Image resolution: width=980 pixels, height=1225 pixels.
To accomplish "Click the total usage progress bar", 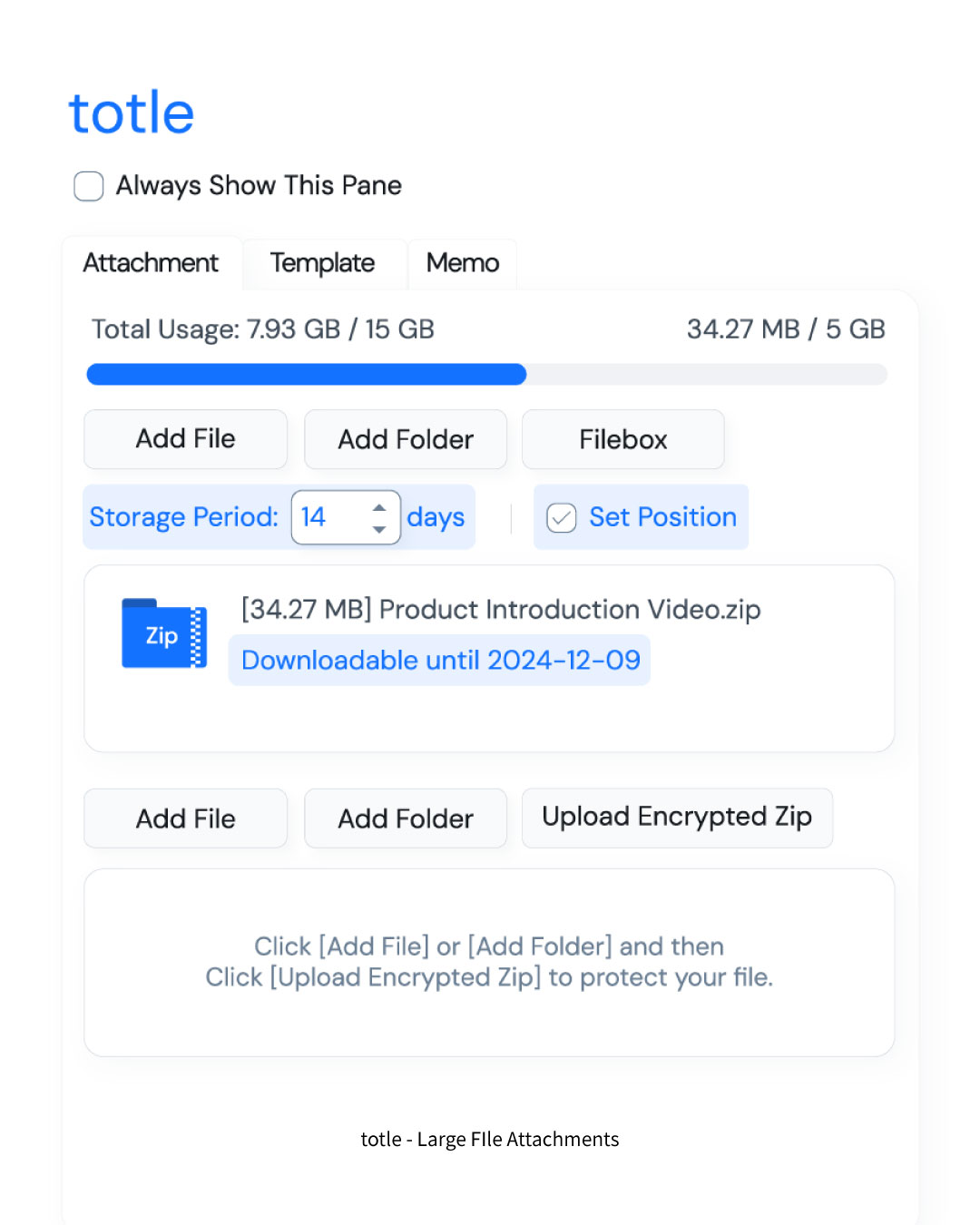I will click(486, 374).
